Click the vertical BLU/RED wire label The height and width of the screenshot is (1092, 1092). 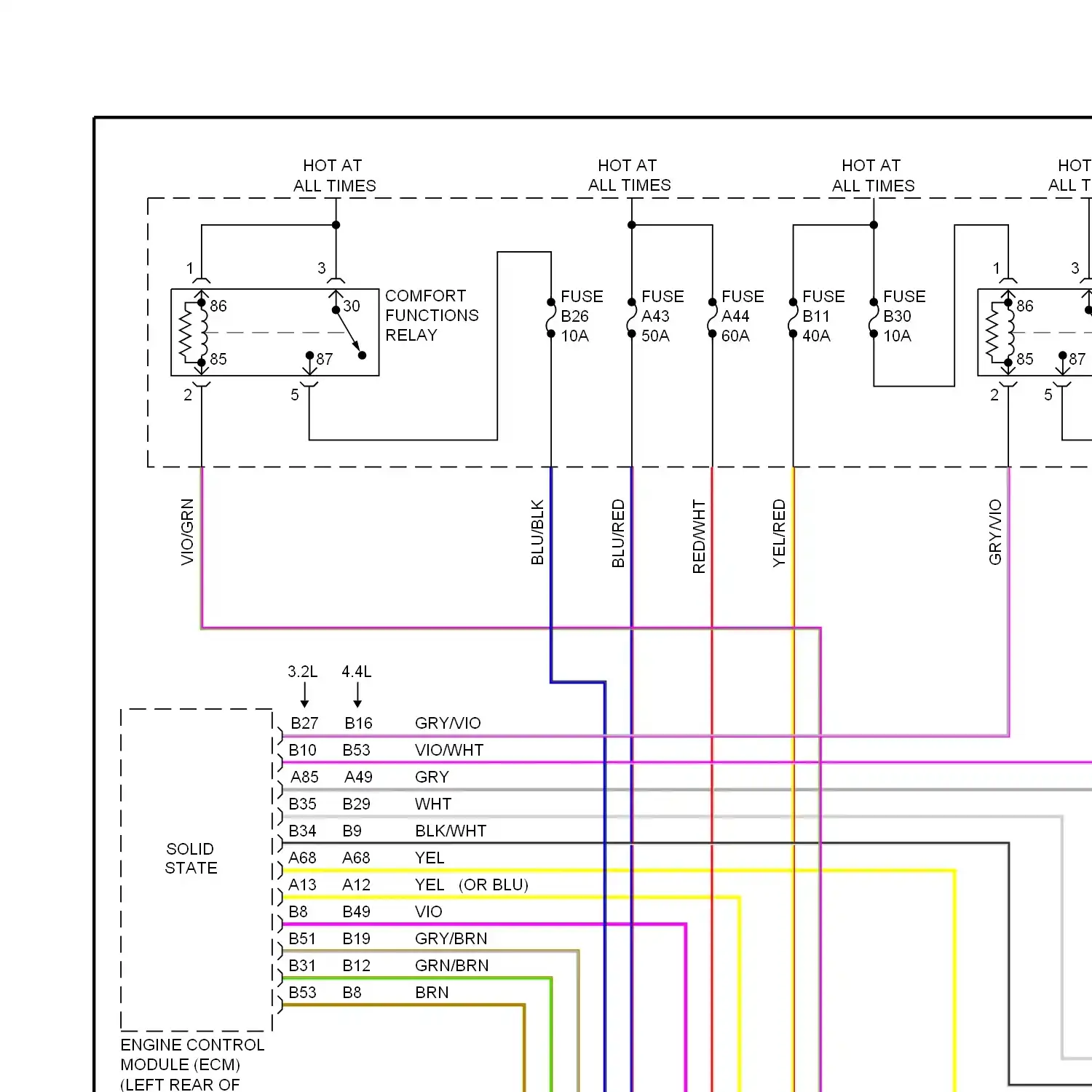pos(618,534)
